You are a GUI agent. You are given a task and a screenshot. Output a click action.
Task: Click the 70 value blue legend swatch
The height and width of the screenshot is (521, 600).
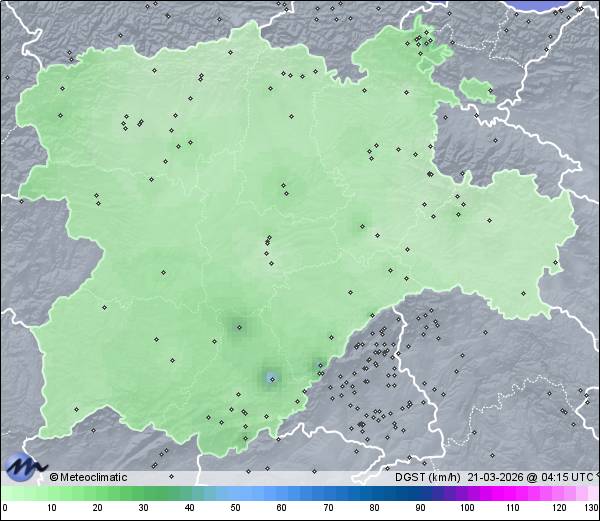coord(328,494)
